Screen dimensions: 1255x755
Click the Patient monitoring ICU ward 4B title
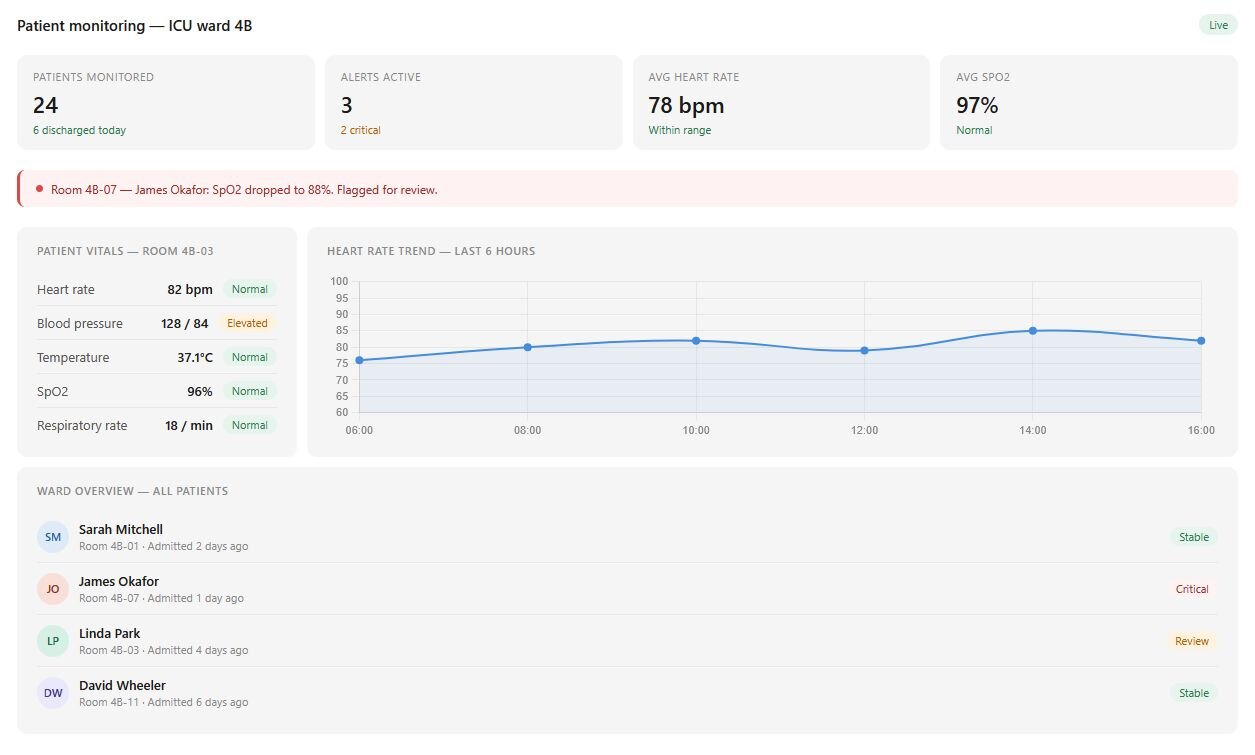135,26
